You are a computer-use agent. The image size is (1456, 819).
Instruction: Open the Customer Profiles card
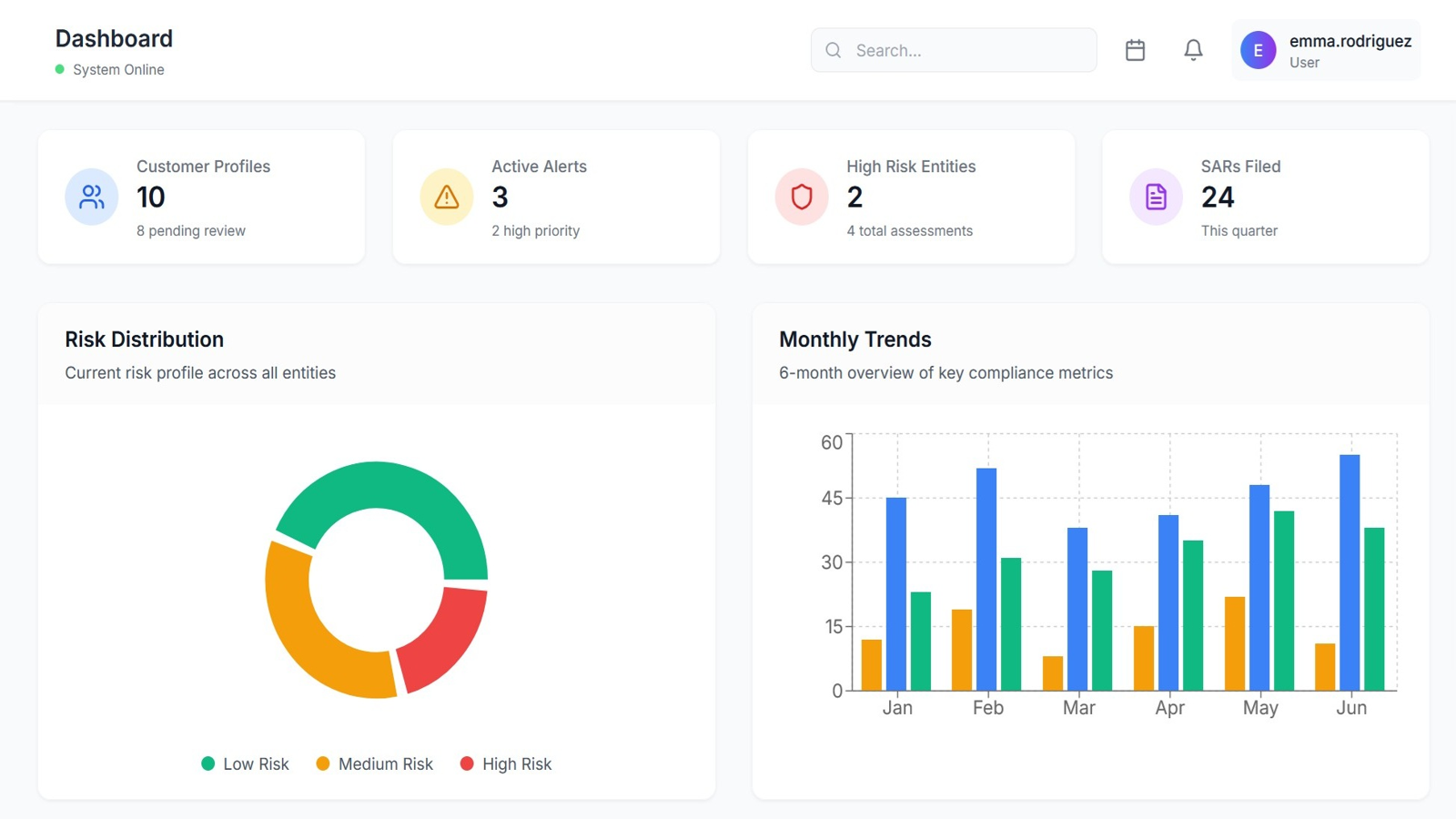tap(201, 197)
